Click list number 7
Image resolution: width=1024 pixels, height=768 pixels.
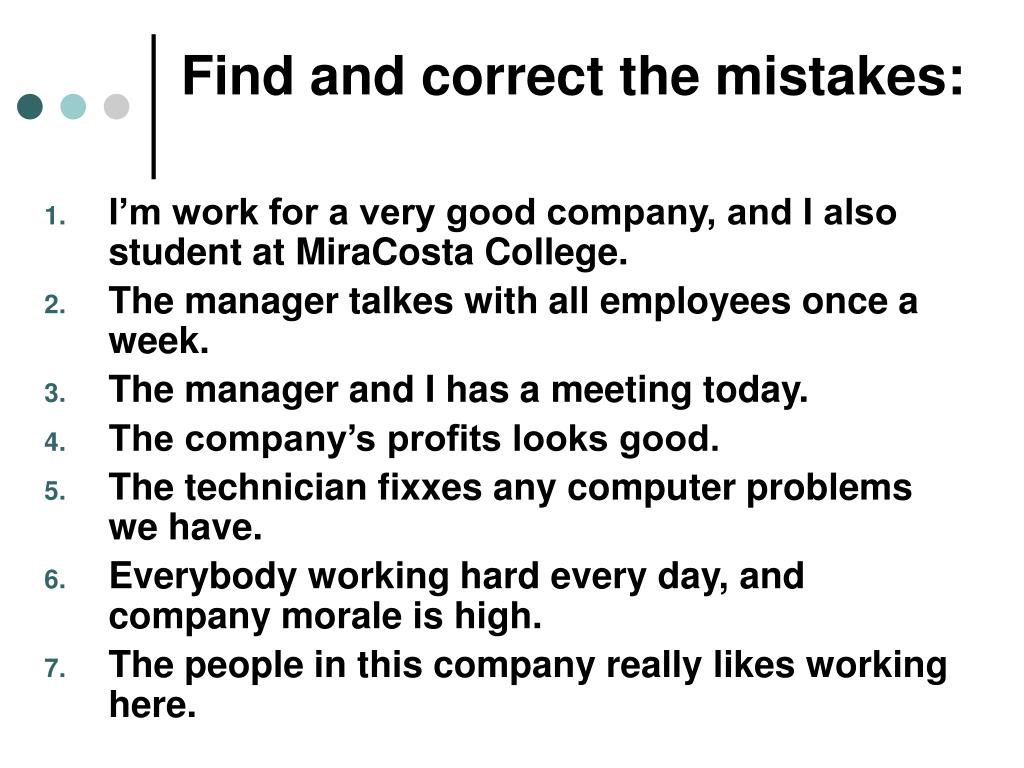pyautogui.click(x=56, y=668)
